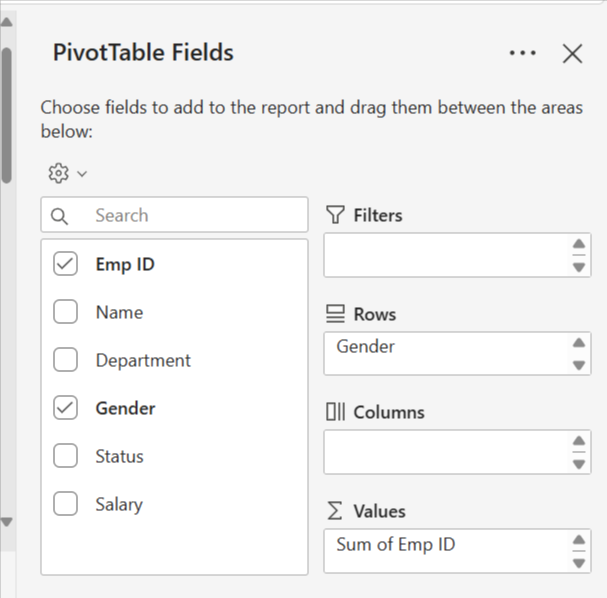Click the Filters funnel icon

(335, 215)
